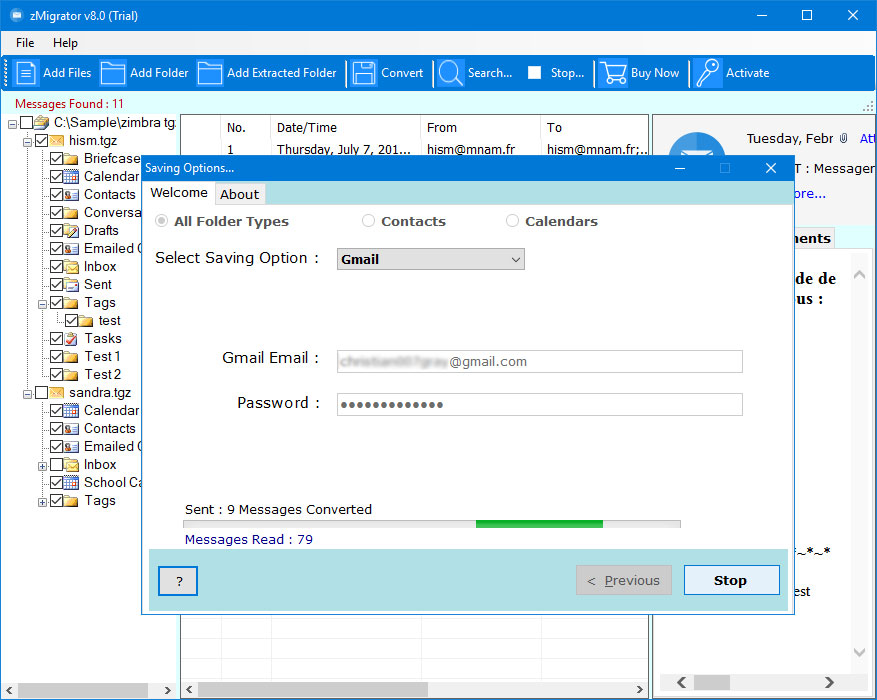Uncheck the Drafts folder checkbox
877x700 pixels.
(56, 230)
